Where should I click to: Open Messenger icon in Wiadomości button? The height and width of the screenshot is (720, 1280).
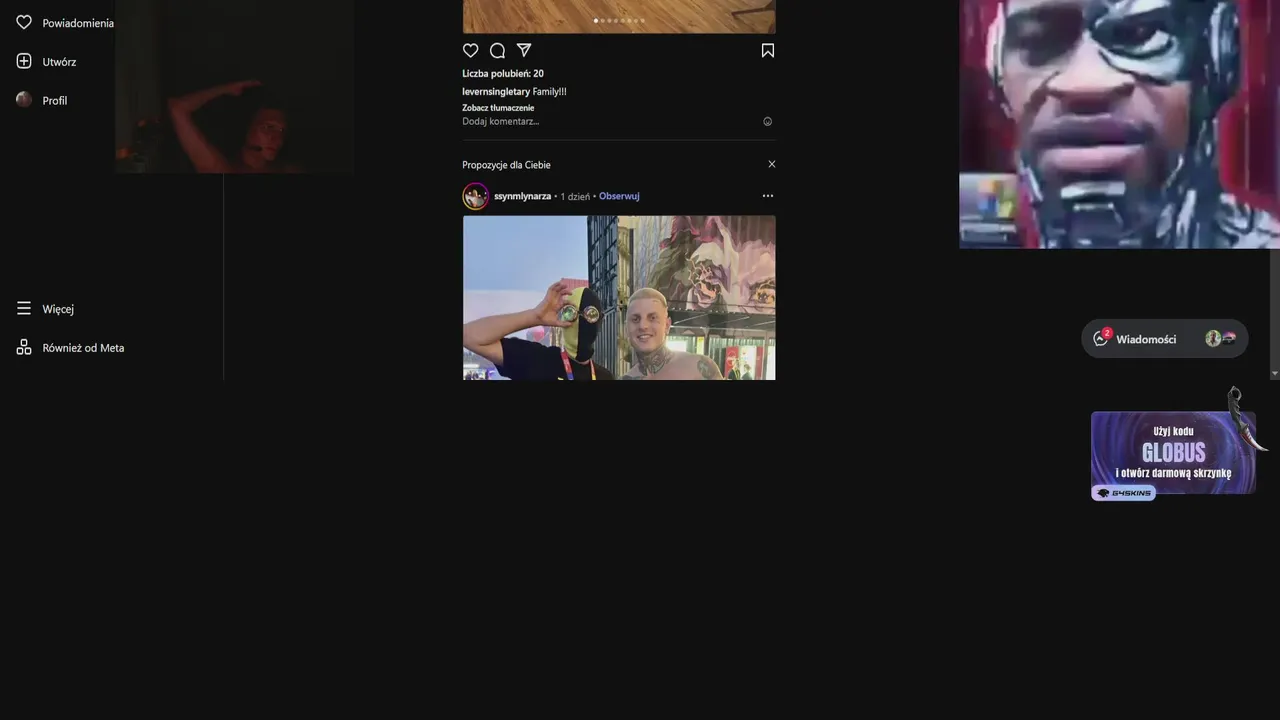coord(1101,339)
